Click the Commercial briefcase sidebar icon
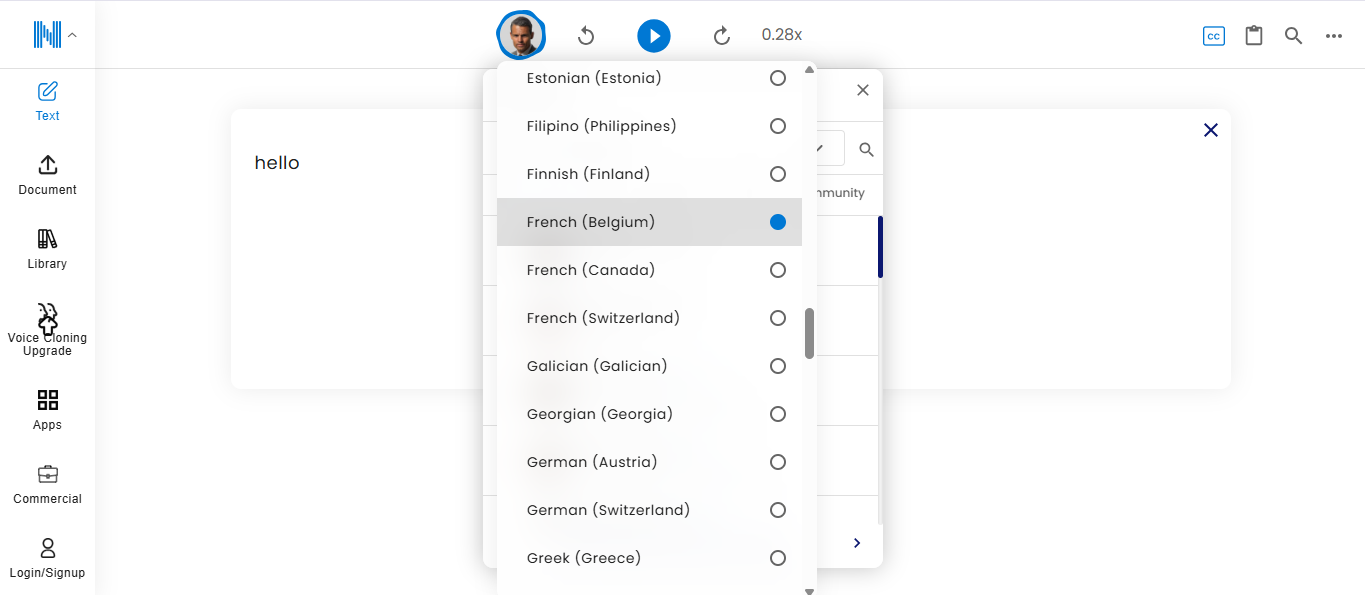 click(46, 483)
